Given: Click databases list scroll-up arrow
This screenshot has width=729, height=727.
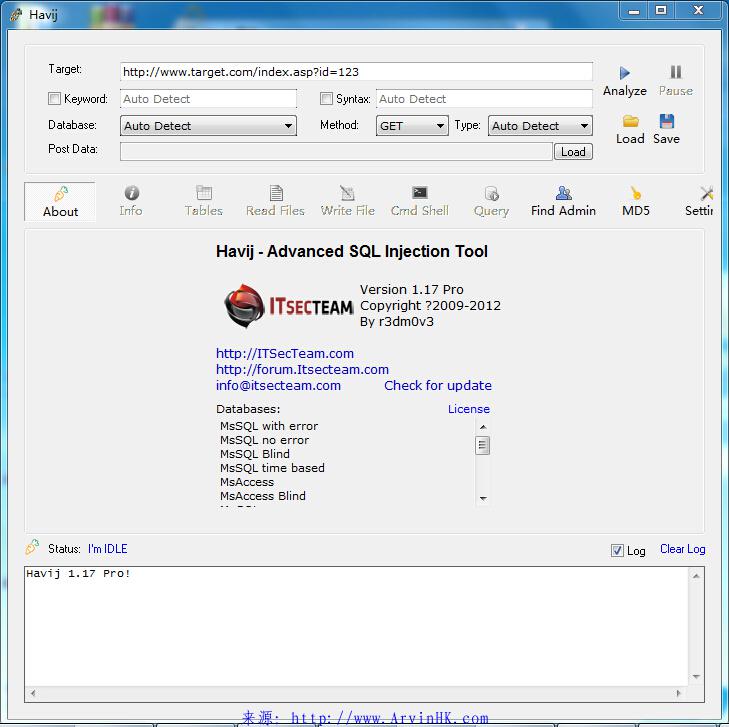Looking at the screenshot, I should 483,427.
